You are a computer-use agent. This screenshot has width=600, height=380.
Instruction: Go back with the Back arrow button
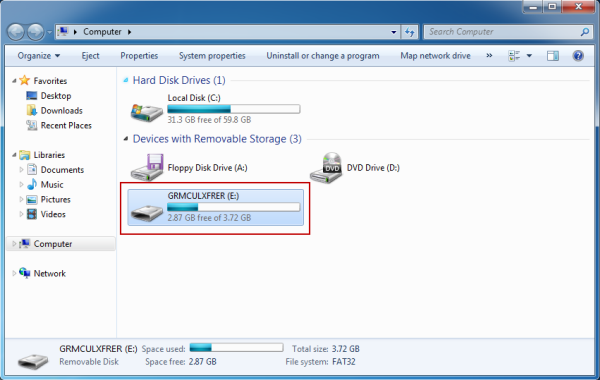[16, 32]
